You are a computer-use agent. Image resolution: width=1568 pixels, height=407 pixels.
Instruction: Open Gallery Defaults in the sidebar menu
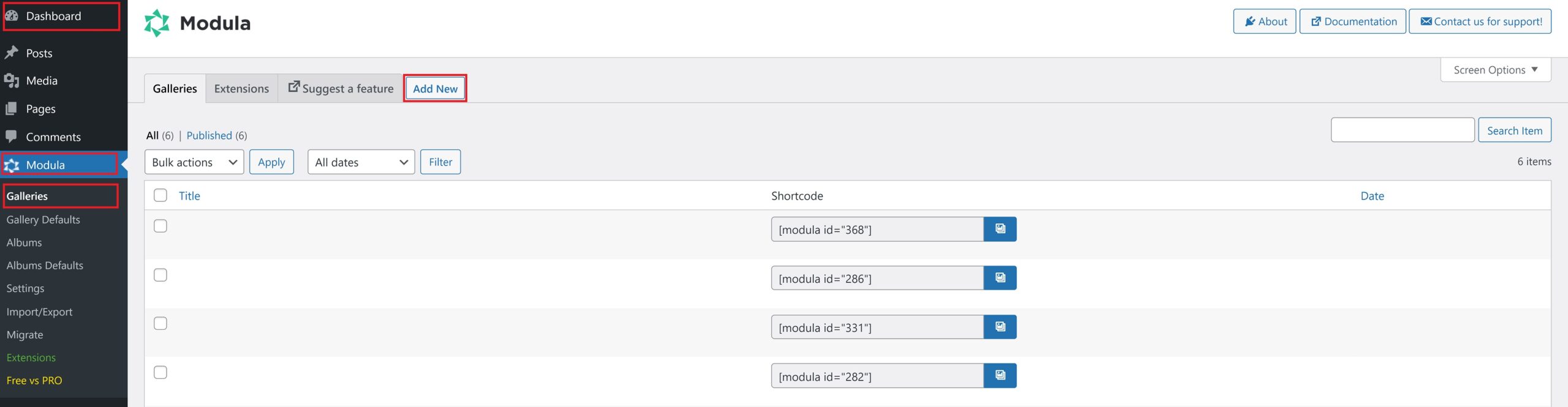coord(43,220)
